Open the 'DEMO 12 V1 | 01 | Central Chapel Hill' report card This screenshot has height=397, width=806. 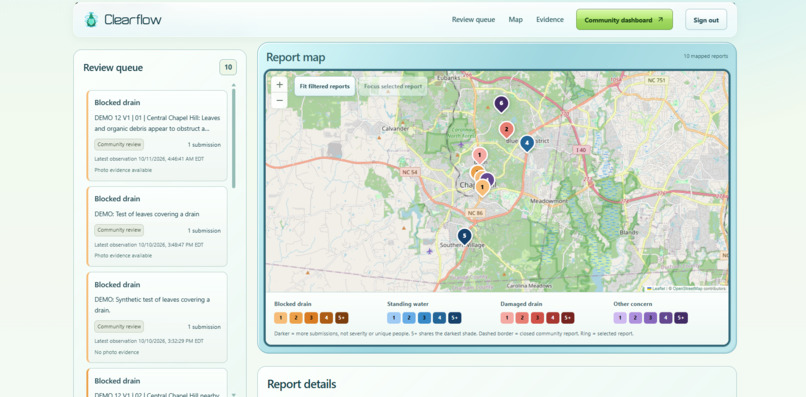point(157,136)
